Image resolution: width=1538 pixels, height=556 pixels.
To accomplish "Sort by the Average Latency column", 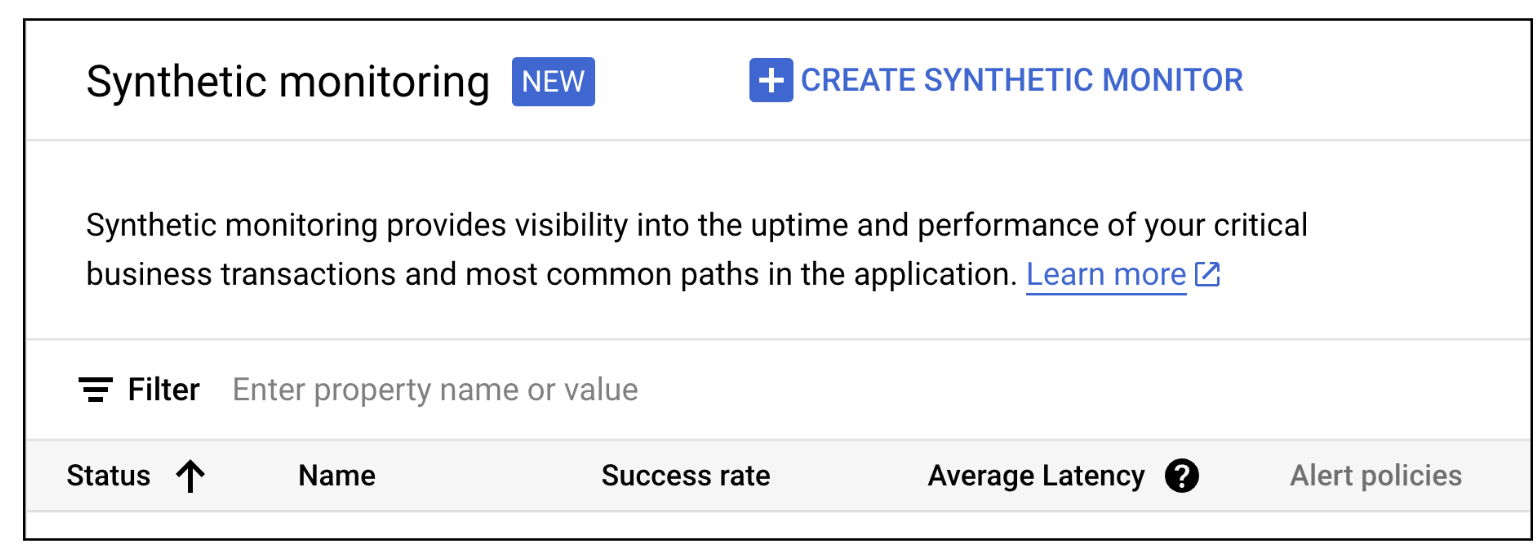I will pyautogui.click(x=1036, y=476).
